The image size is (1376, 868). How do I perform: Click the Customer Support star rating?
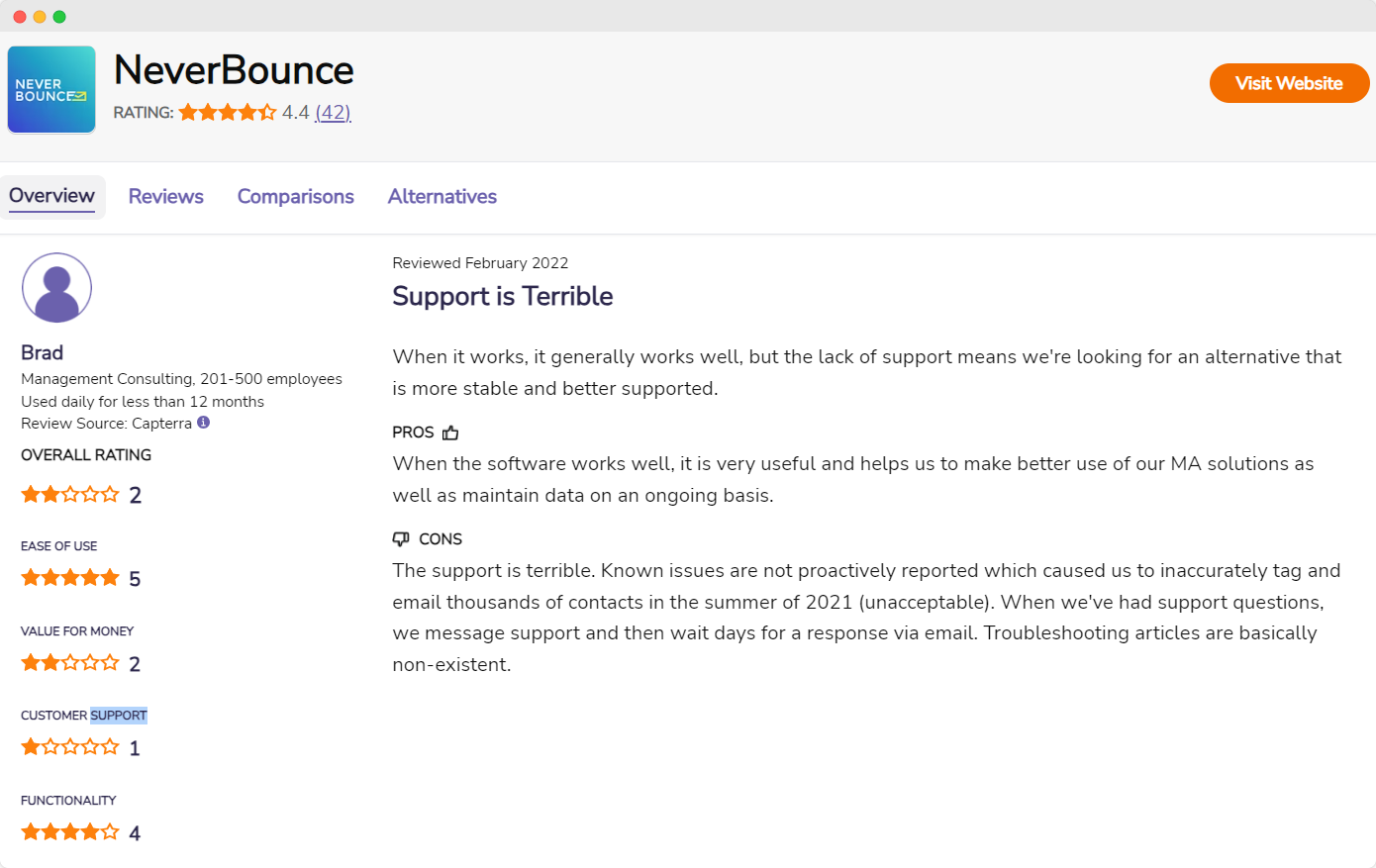[70, 747]
